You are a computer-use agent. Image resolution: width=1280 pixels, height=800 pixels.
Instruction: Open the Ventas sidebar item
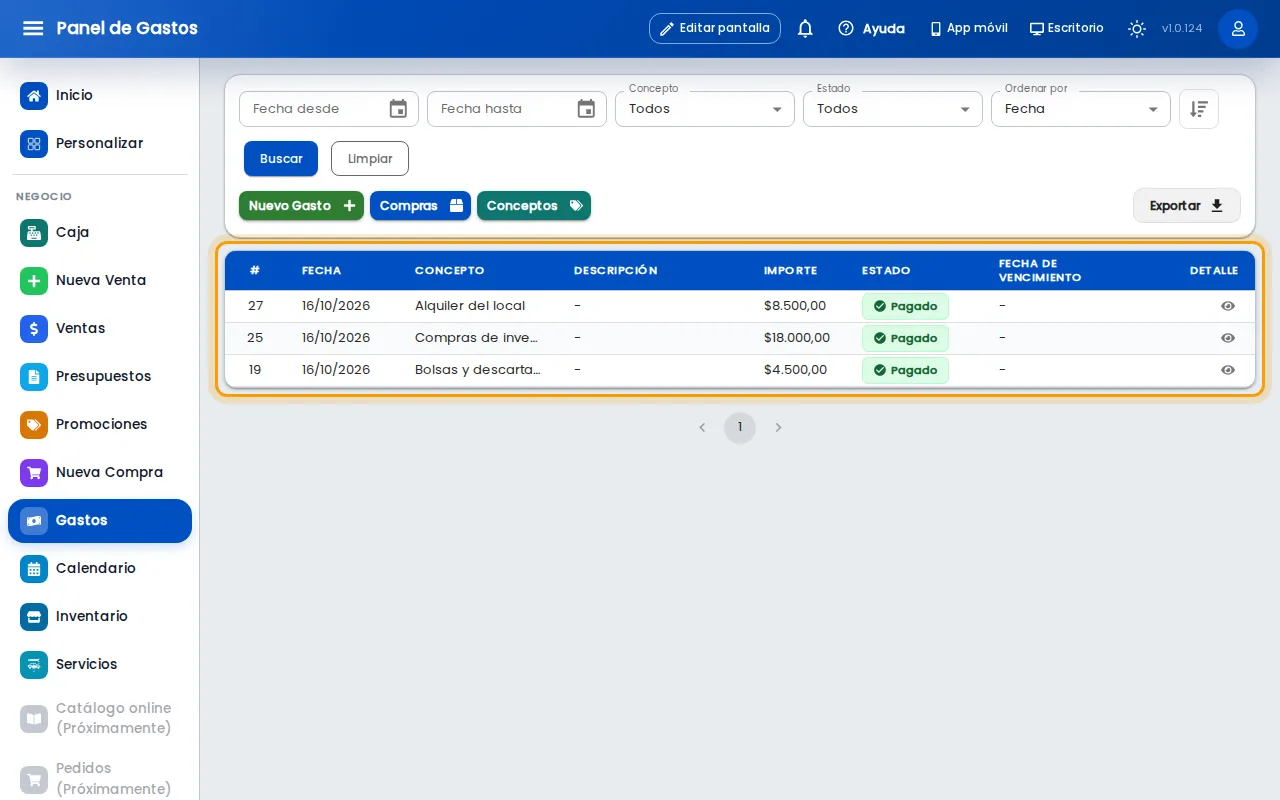point(100,329)
